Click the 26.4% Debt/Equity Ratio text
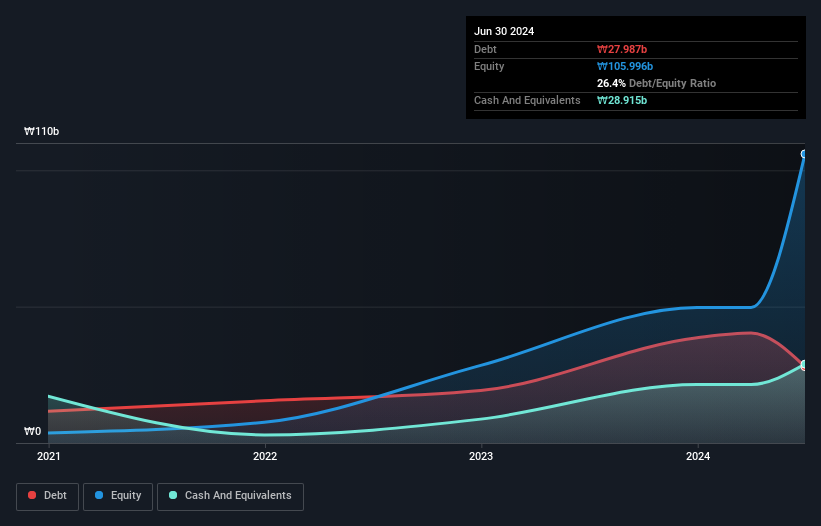Screen dimensions: 821x526 pyautogui.click(x=657, y=83)
